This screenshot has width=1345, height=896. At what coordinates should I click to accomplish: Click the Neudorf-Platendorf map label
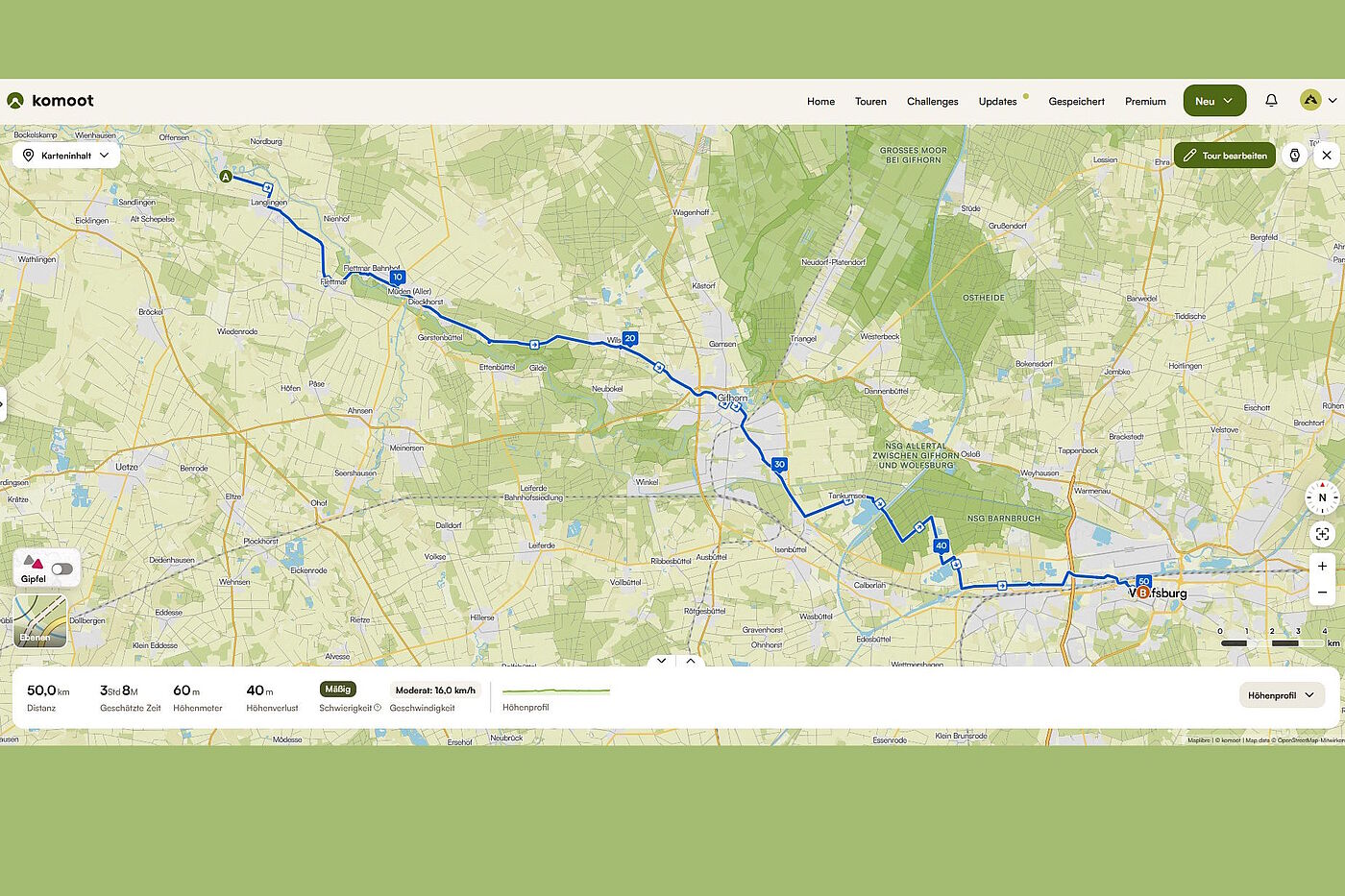pos(833,262)
